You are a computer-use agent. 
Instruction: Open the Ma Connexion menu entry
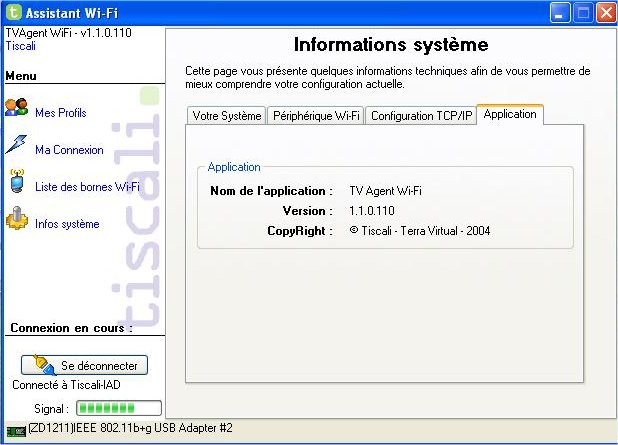click(x=69, y=150)
